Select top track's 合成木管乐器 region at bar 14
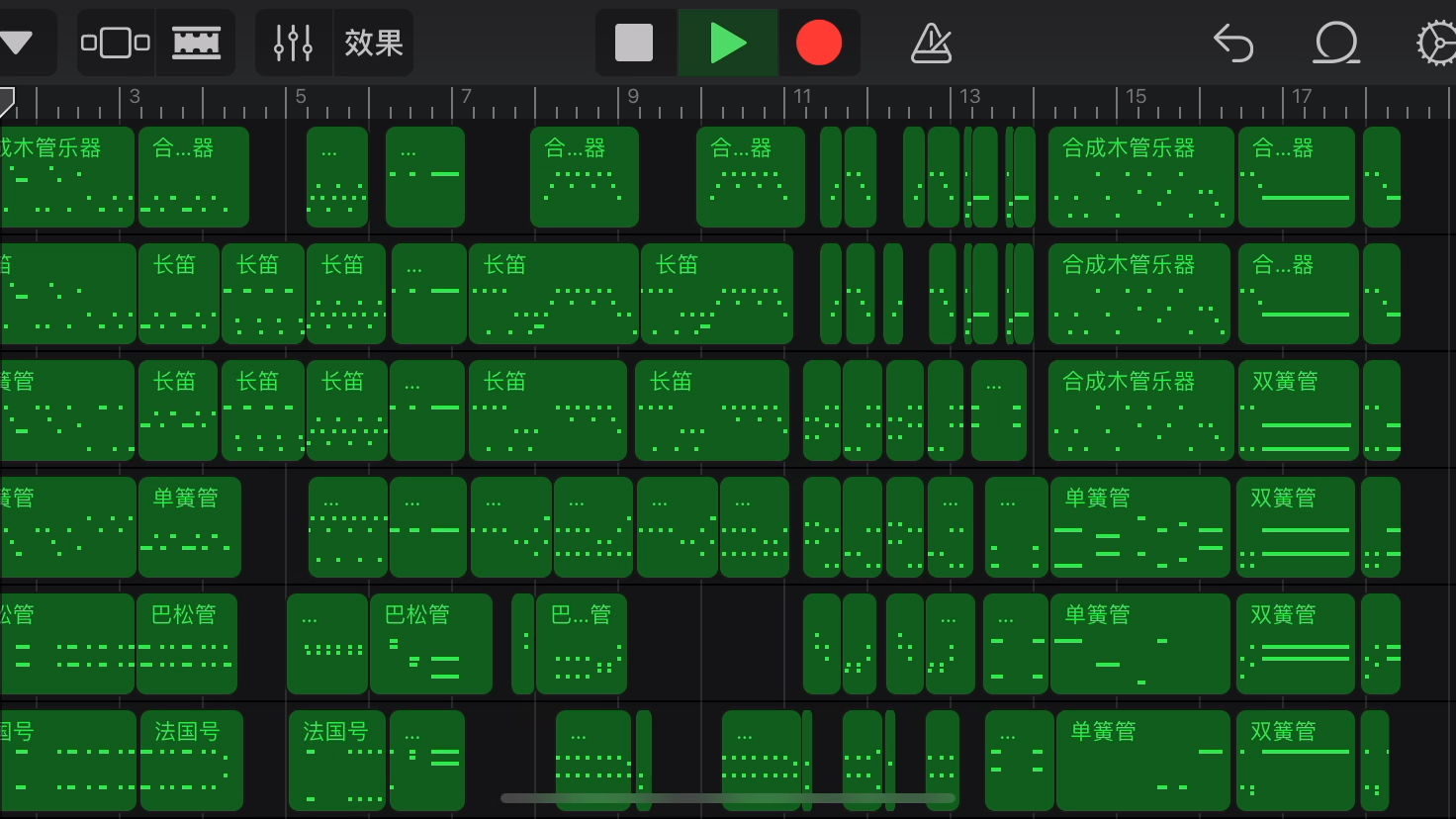Screen dimensions: 1456x819 (x=1141, y=177)
